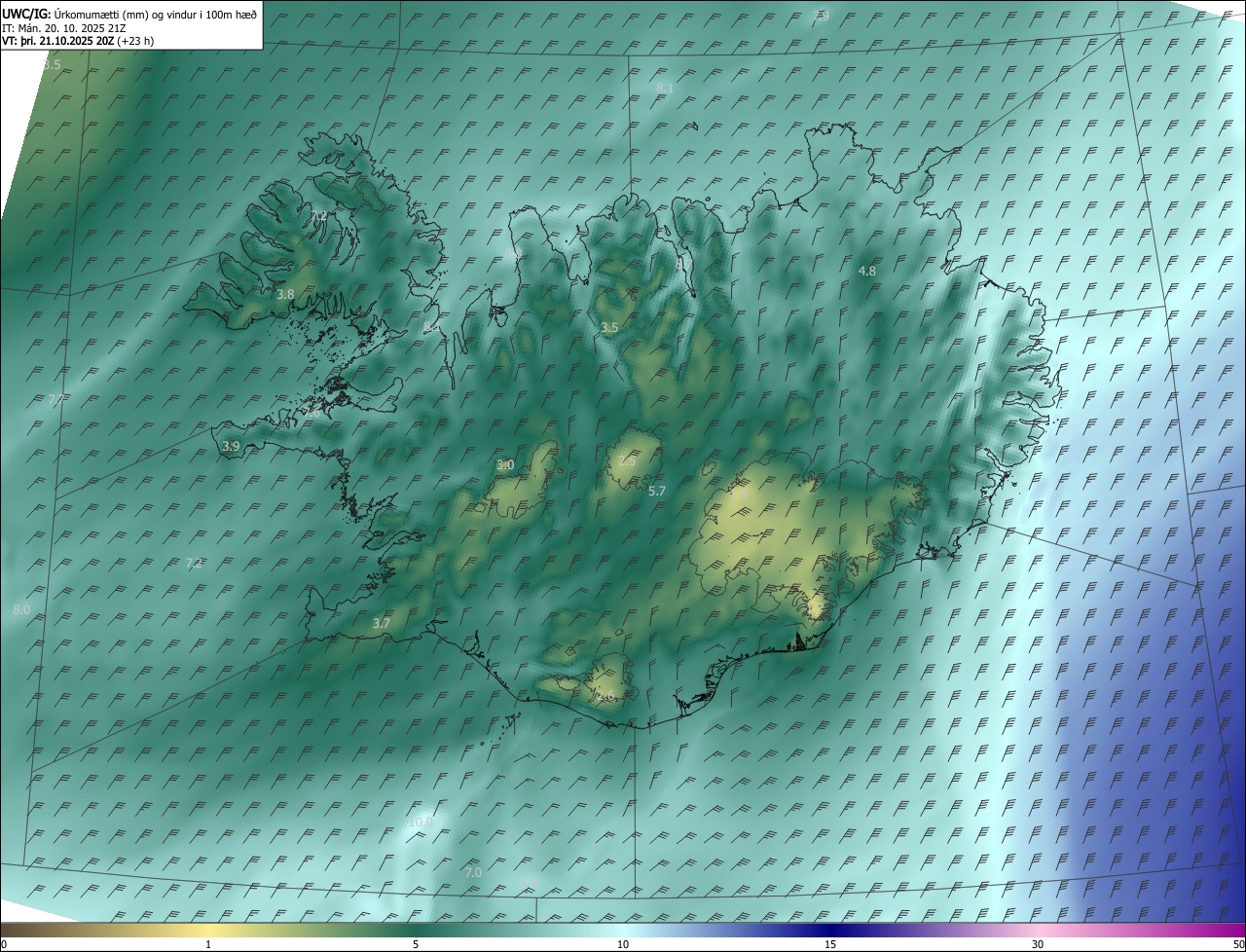Click the 3.0 value label on the map

pos(505,465)
